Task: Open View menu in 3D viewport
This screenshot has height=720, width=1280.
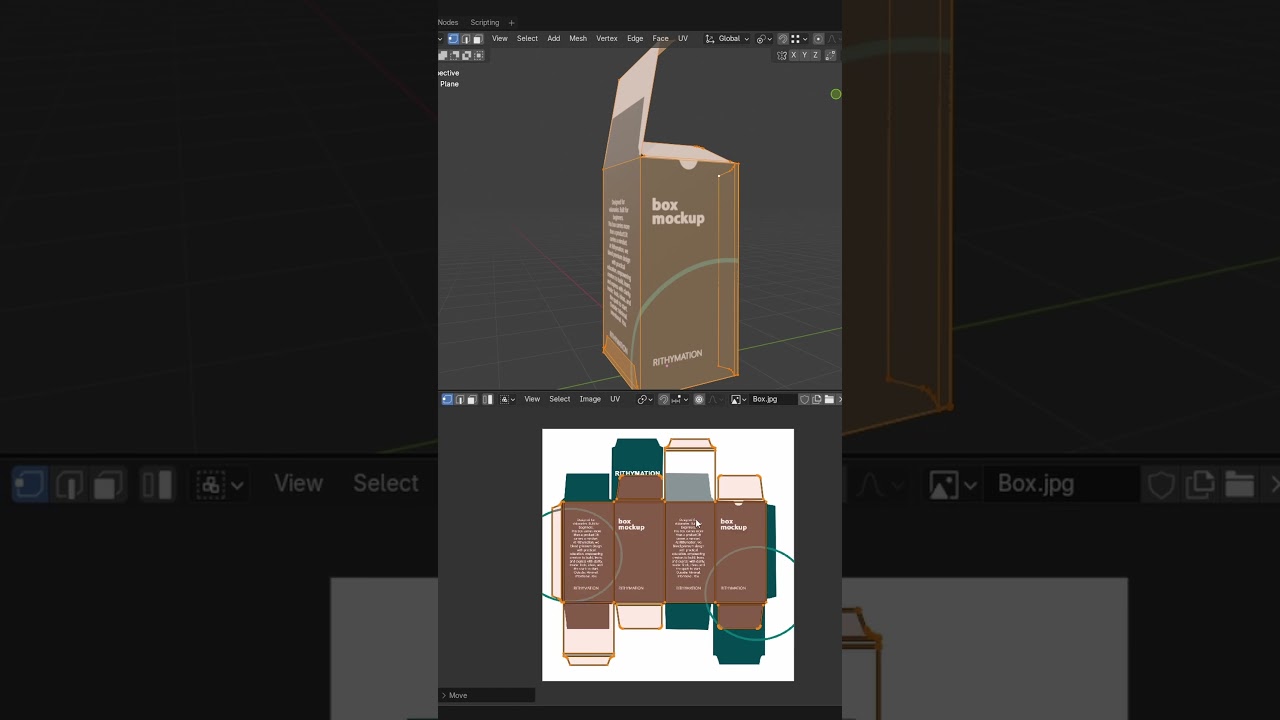Action: pos(500,39)
